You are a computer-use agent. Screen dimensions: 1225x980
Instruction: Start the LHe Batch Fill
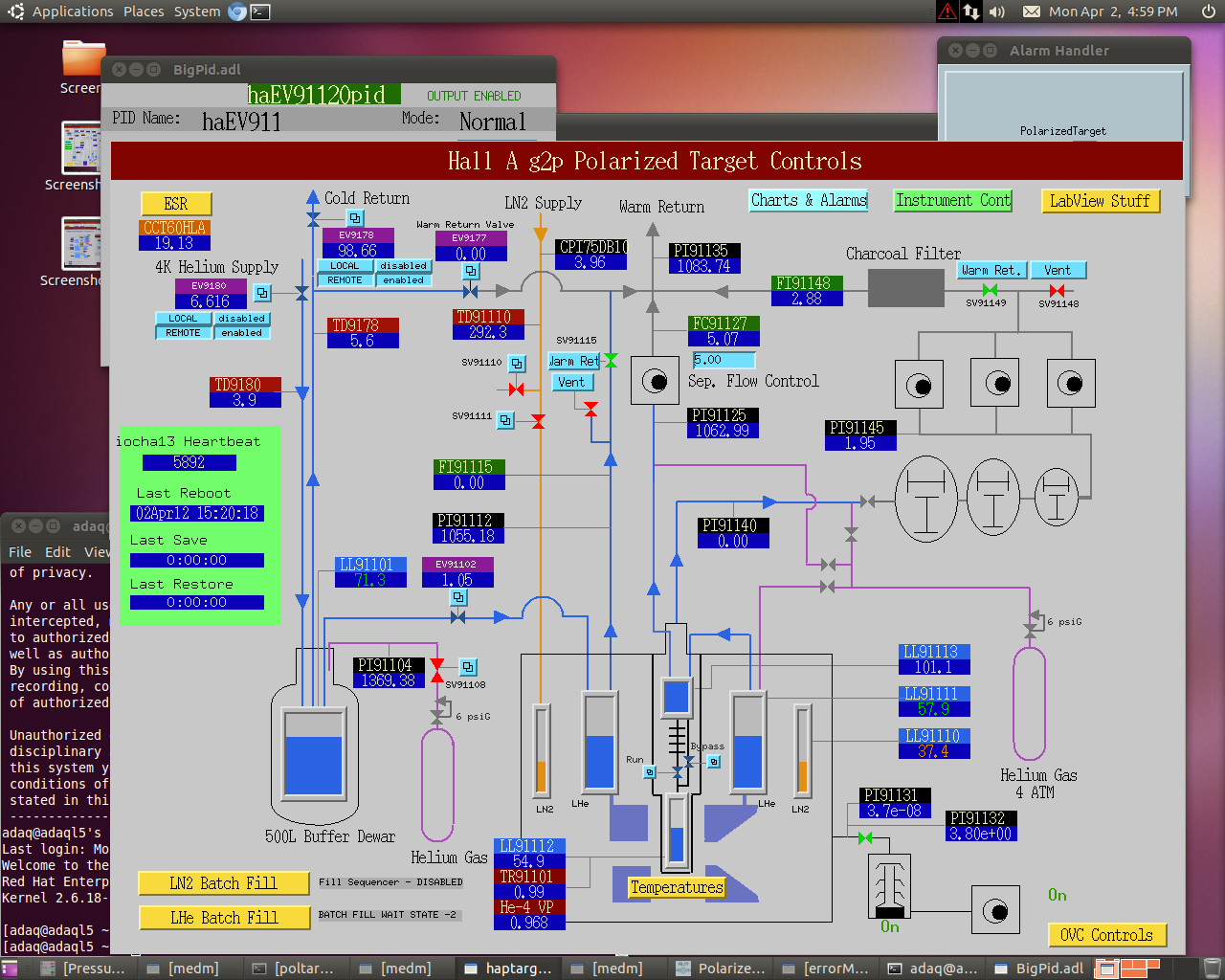coord(223,918)
